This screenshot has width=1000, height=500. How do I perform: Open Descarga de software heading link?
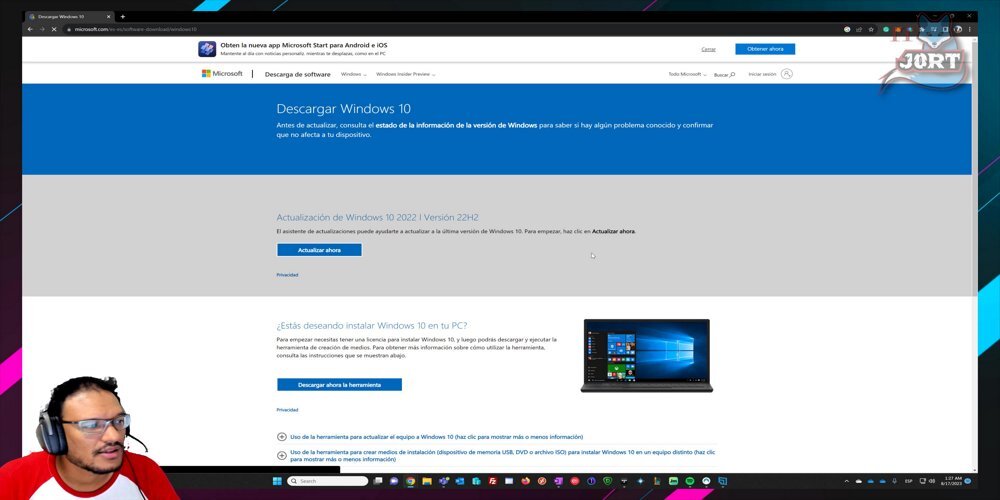(x=298, y=75)
